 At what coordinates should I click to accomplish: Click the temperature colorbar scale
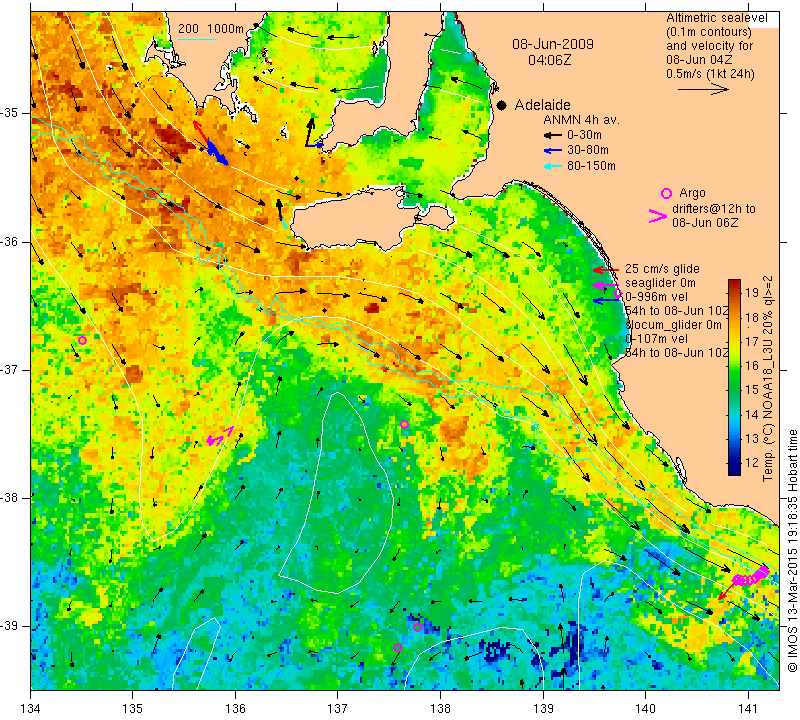(734, 377)
